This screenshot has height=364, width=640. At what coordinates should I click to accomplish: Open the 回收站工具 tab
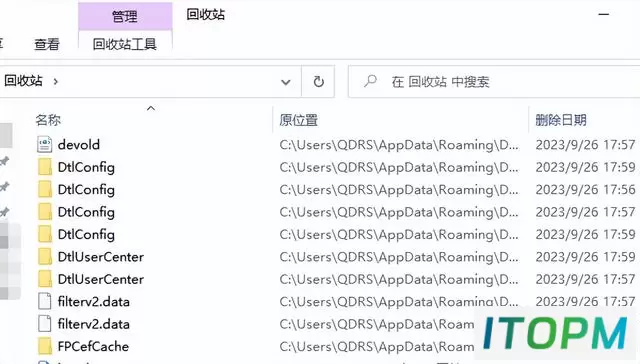pos(125,44)
